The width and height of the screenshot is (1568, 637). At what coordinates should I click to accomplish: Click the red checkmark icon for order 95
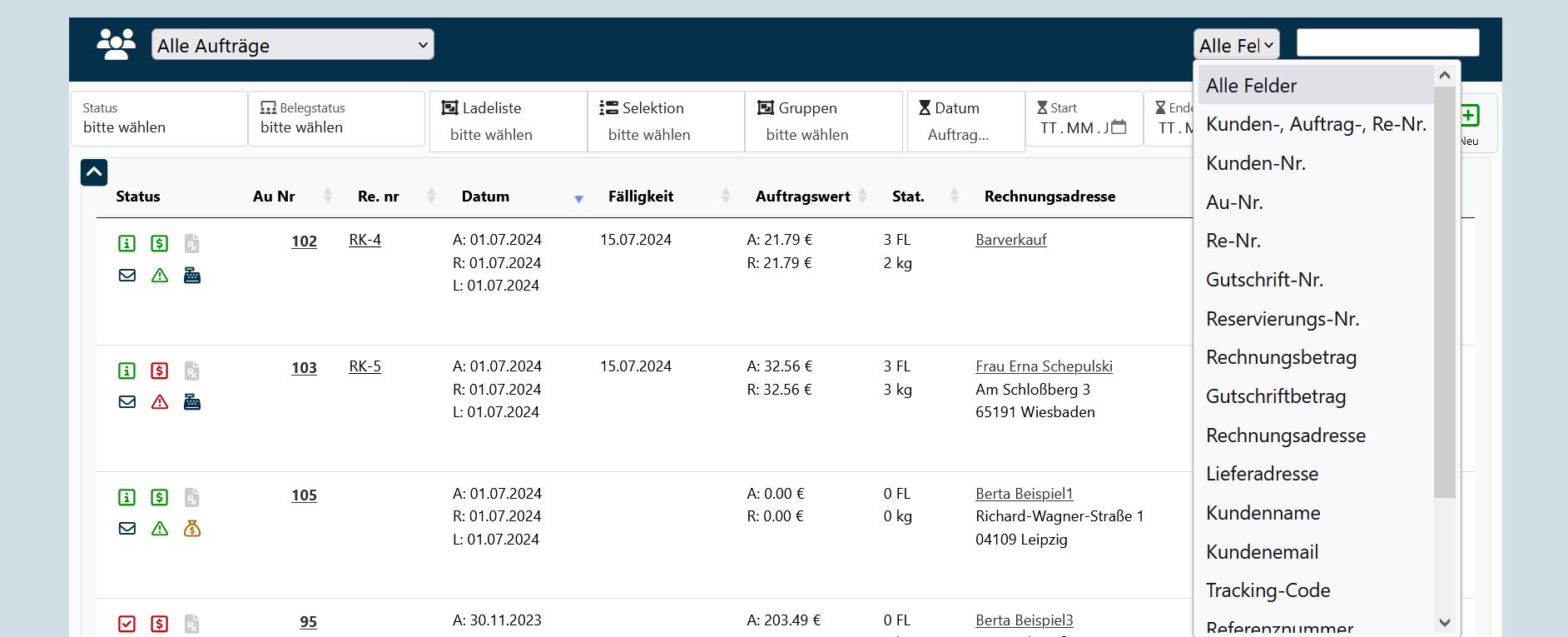[x=127, y=624]
